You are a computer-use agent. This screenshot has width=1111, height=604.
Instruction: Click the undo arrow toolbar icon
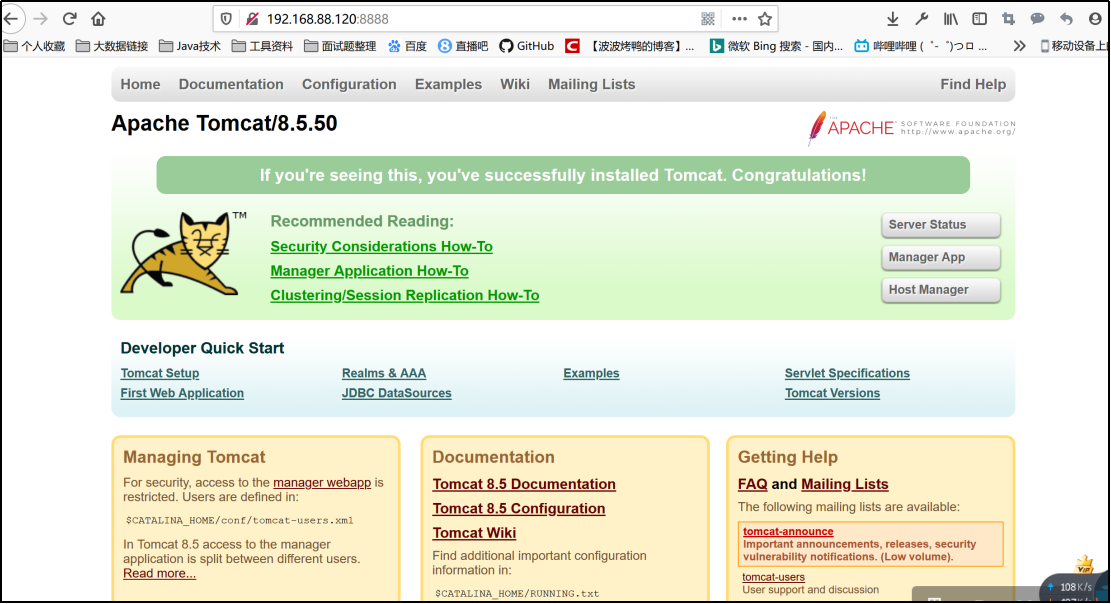click(1066, 19)
